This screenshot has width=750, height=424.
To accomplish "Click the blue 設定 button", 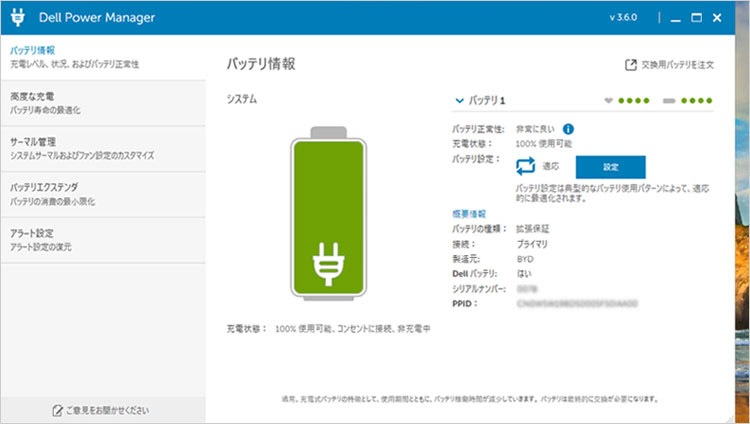I will click(610, 167).
